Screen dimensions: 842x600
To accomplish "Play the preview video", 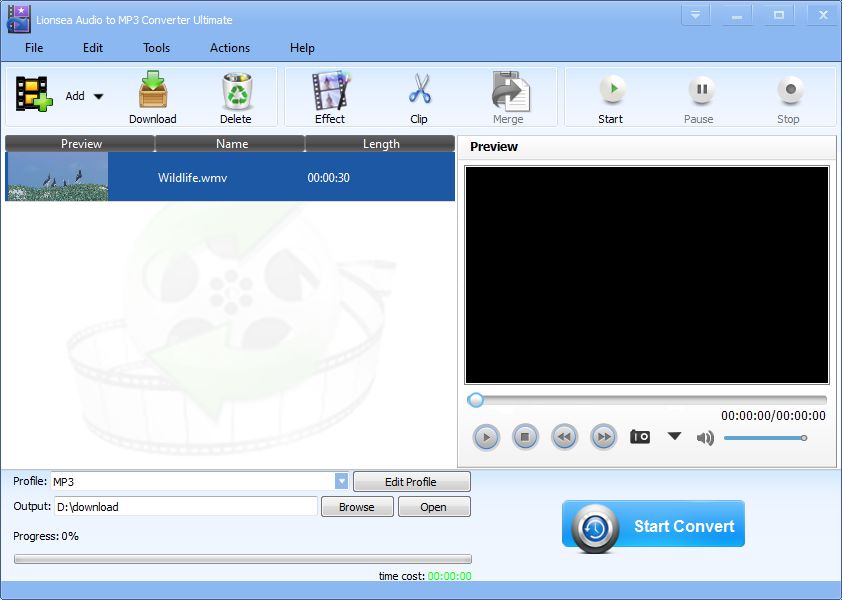I will click(486, 437).
